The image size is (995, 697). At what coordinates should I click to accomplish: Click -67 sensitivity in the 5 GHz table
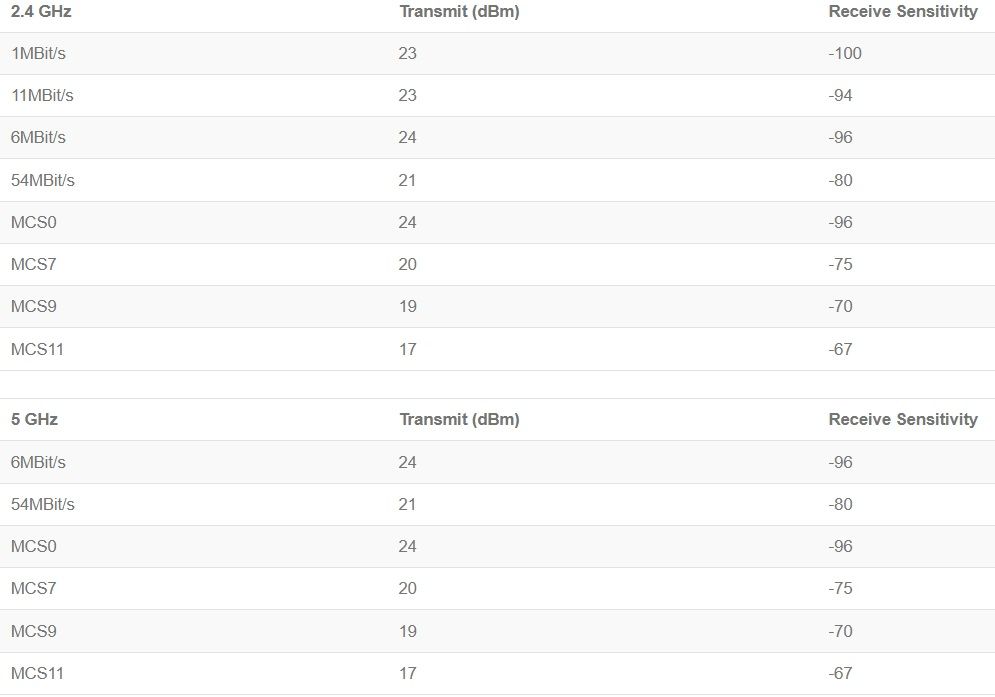tap(840, 674)
